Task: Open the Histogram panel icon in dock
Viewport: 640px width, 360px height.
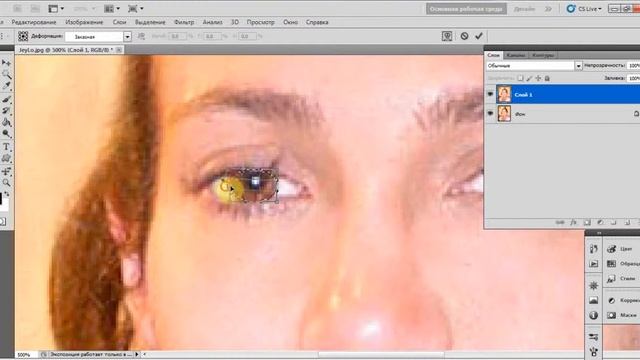Action: [593, 300]
